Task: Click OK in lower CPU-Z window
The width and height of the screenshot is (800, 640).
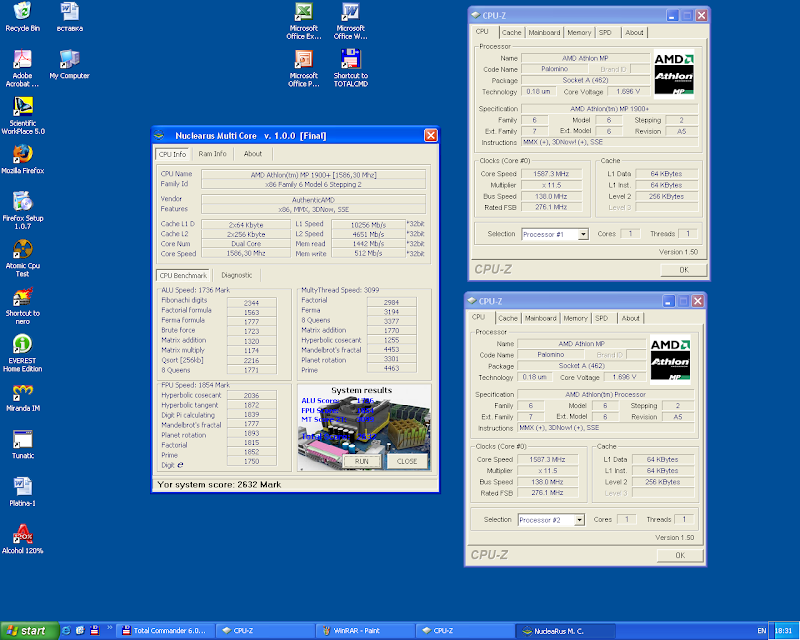Action: coord(680,555)
